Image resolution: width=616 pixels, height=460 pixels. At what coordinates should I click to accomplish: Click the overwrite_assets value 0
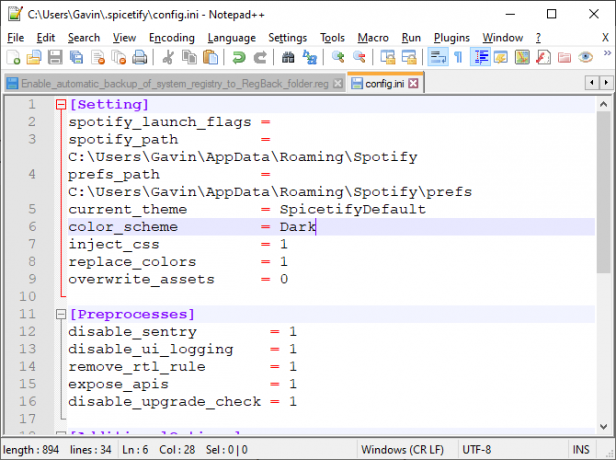pyautogui.click(x=284, y=279)
